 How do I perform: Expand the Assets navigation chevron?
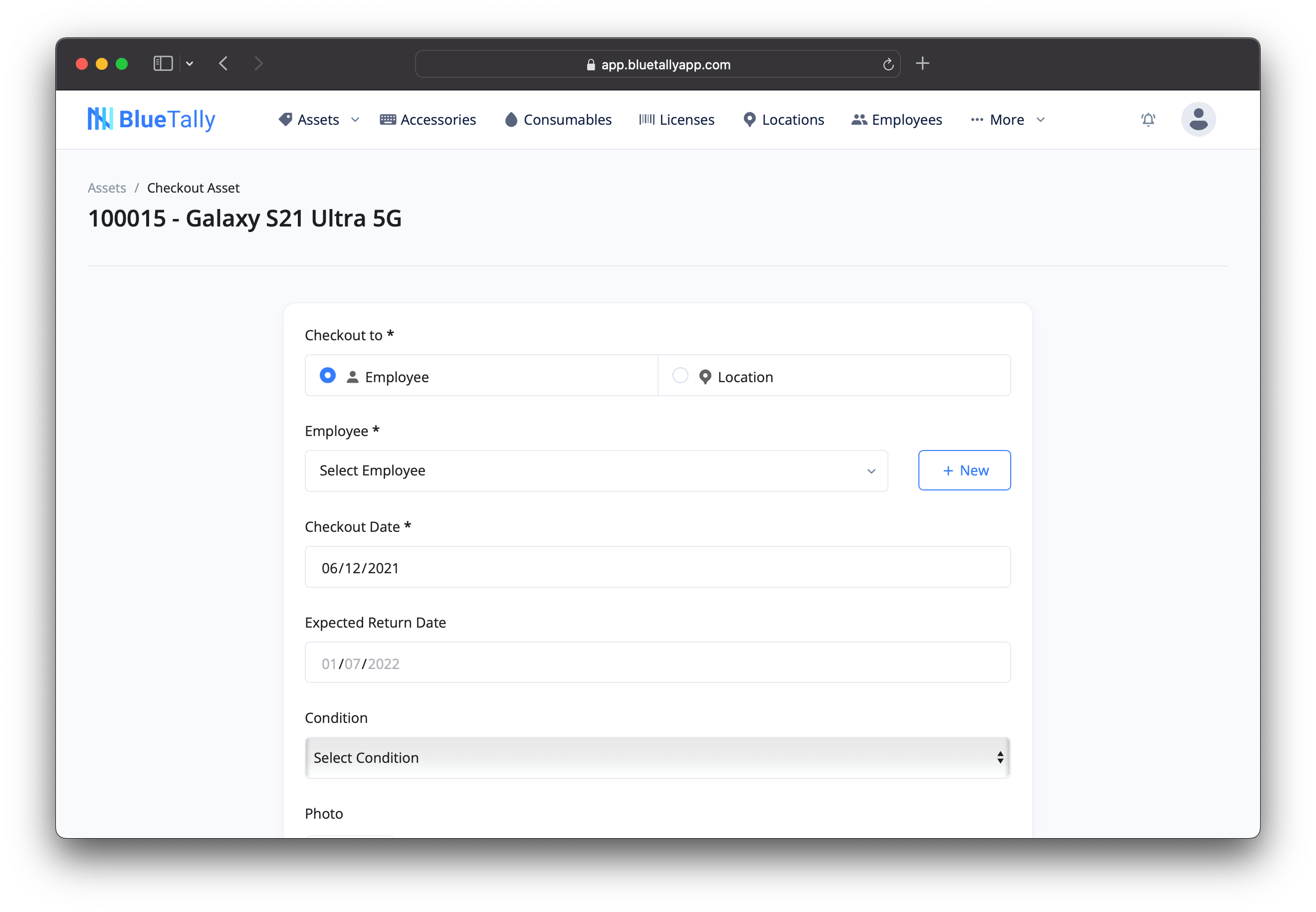[x=355, y=120]
